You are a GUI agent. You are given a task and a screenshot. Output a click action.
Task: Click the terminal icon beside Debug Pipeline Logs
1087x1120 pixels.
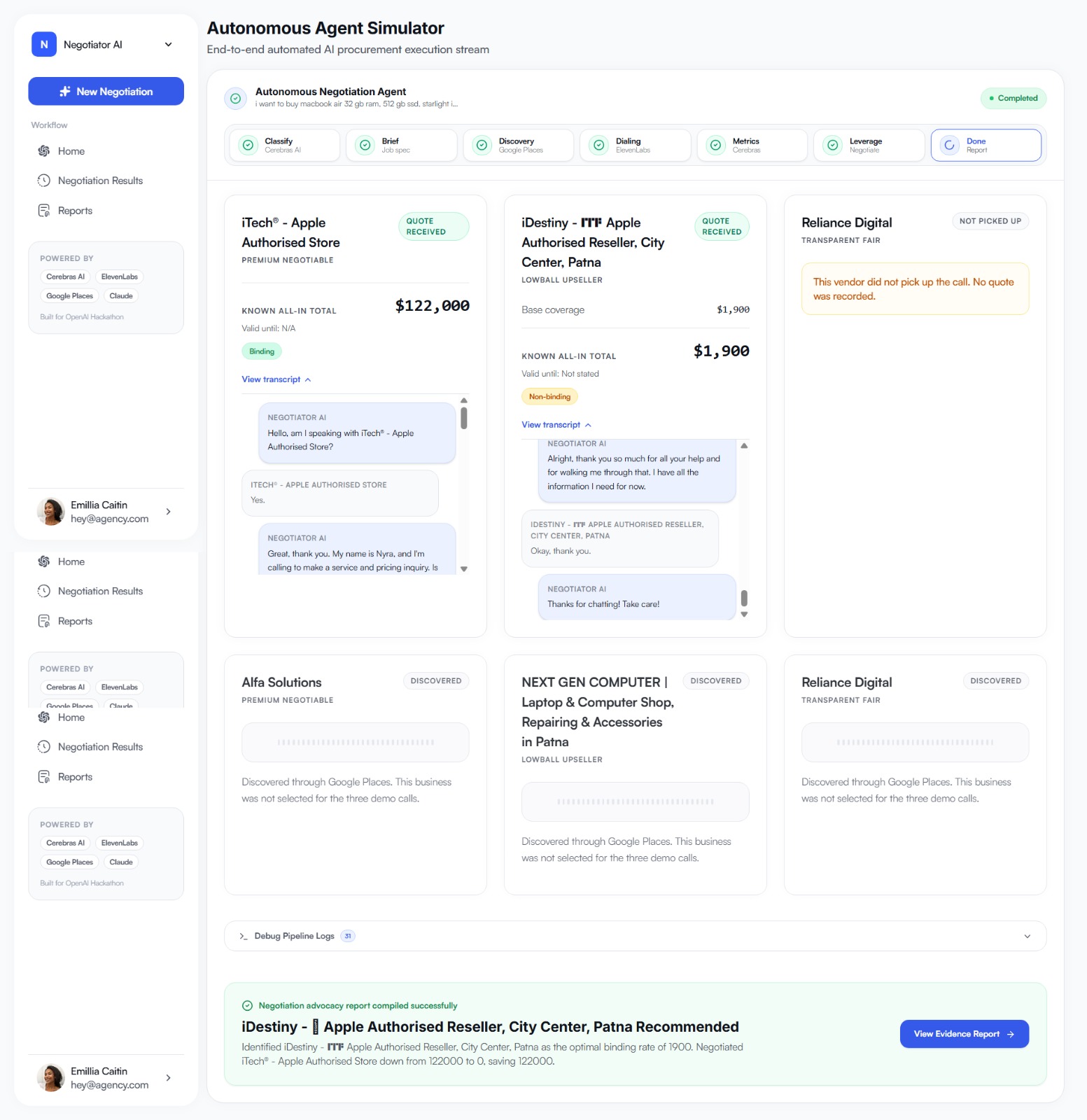244,937
